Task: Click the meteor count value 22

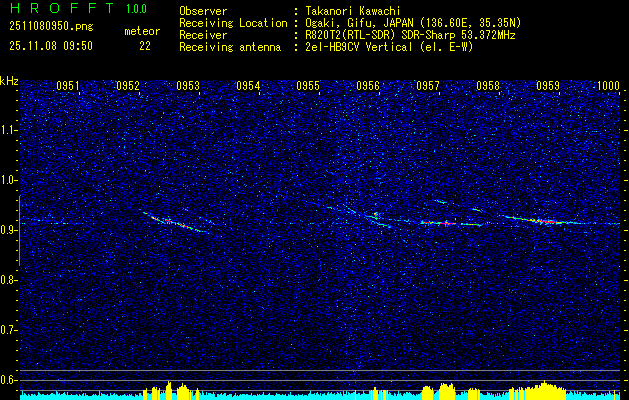Action: tap(145, 46)
